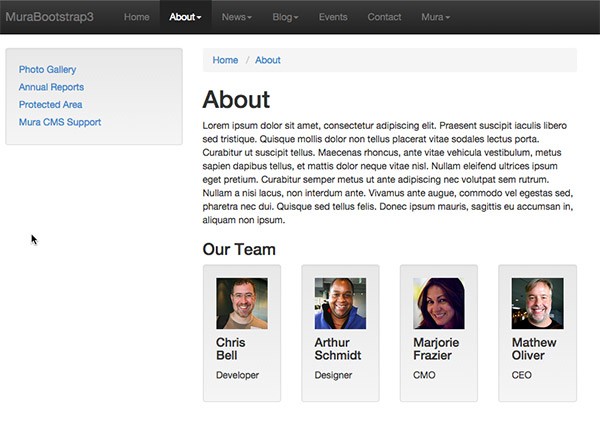Image resolution: width=600 pixels, height=429 pixels.
Task: Select the Mathew Oliver name heading
Action: click(534, 349)
